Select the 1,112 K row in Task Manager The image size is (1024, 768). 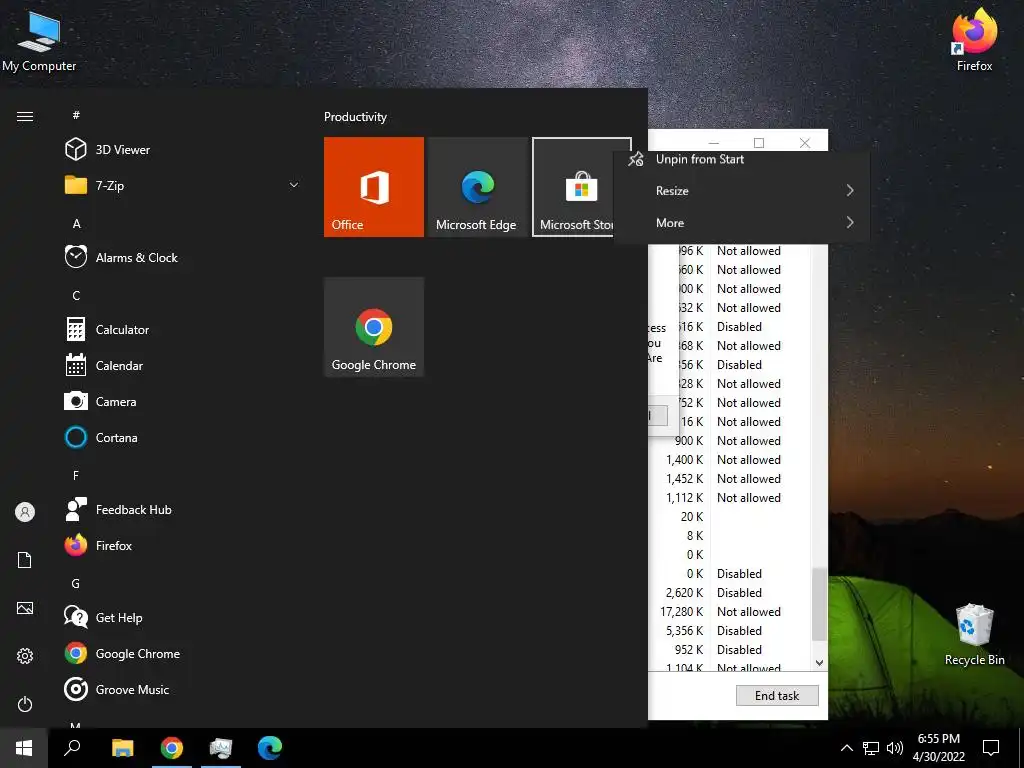tap(730, 498)
